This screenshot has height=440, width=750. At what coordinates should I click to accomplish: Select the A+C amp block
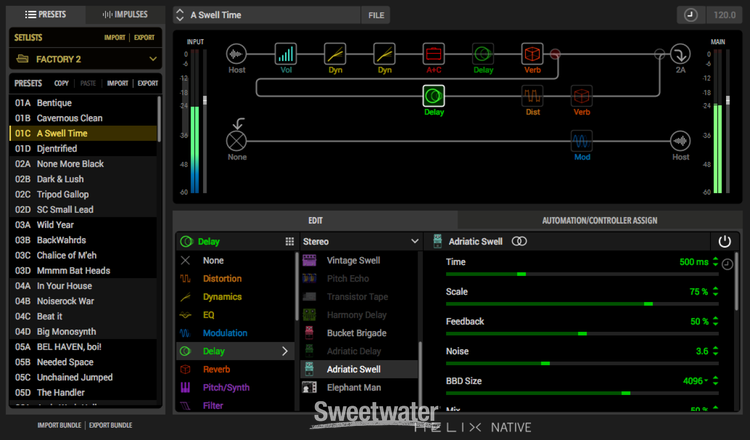[433, 54]
